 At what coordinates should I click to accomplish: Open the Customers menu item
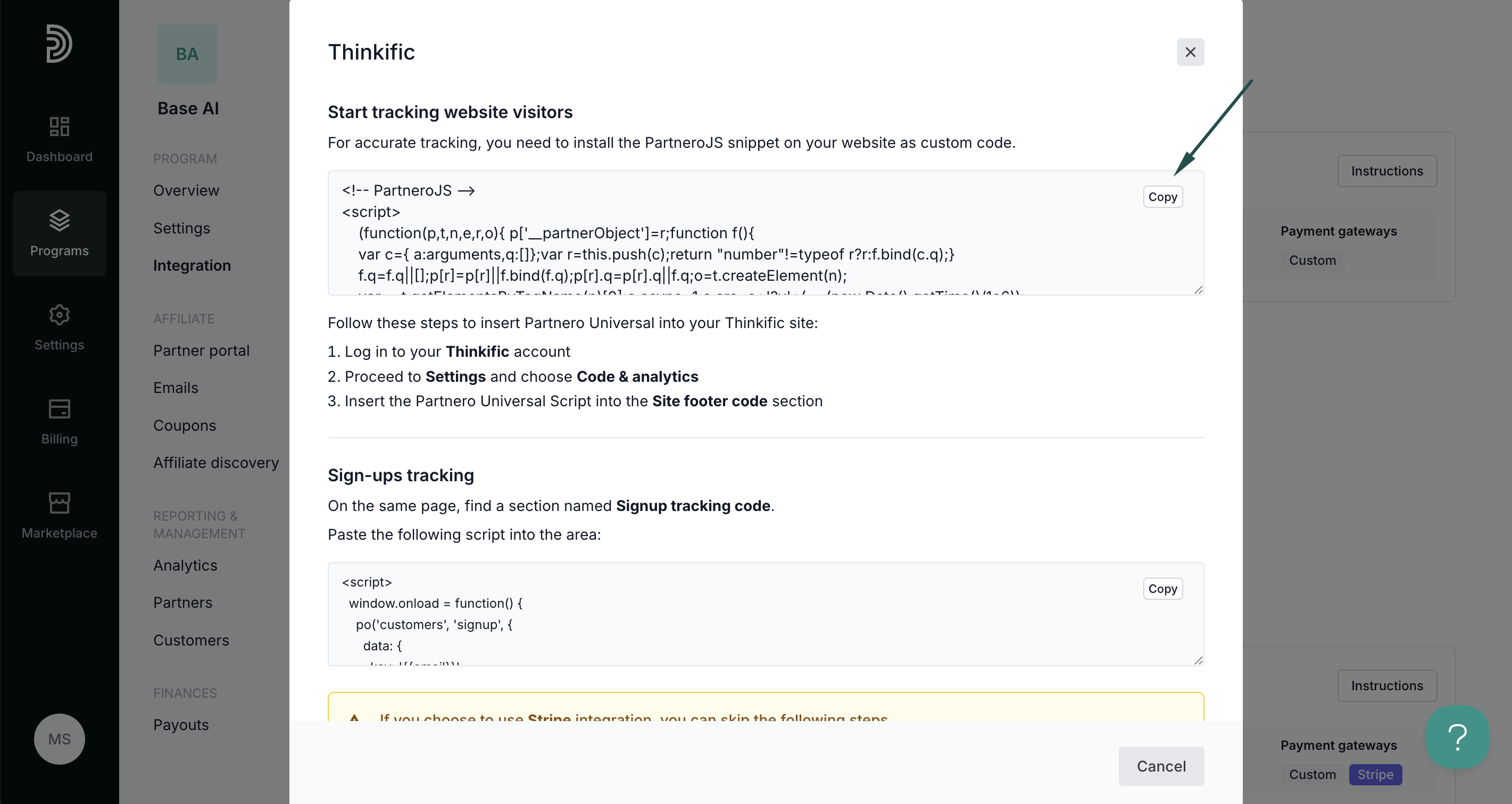click(191, 640)
